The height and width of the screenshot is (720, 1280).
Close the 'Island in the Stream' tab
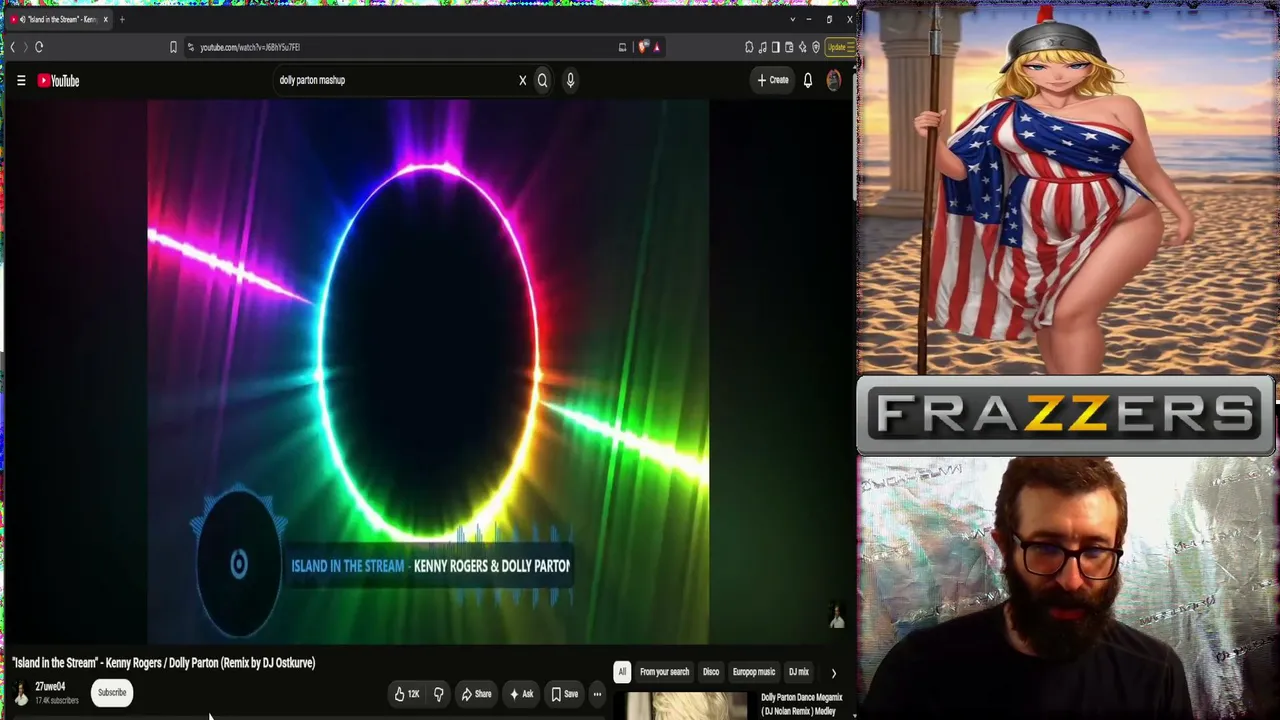point(105,19)
